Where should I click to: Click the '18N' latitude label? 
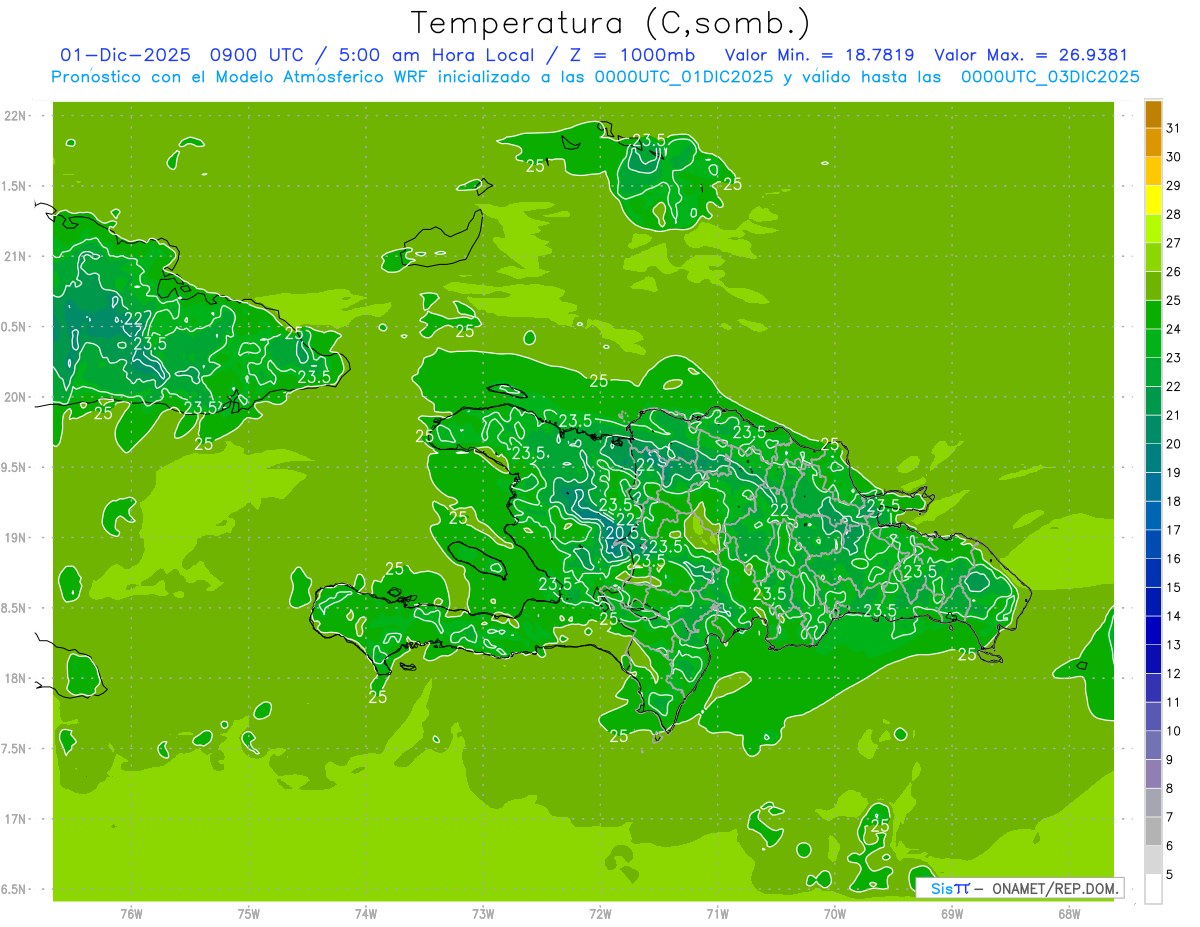(x=16, y=678)
